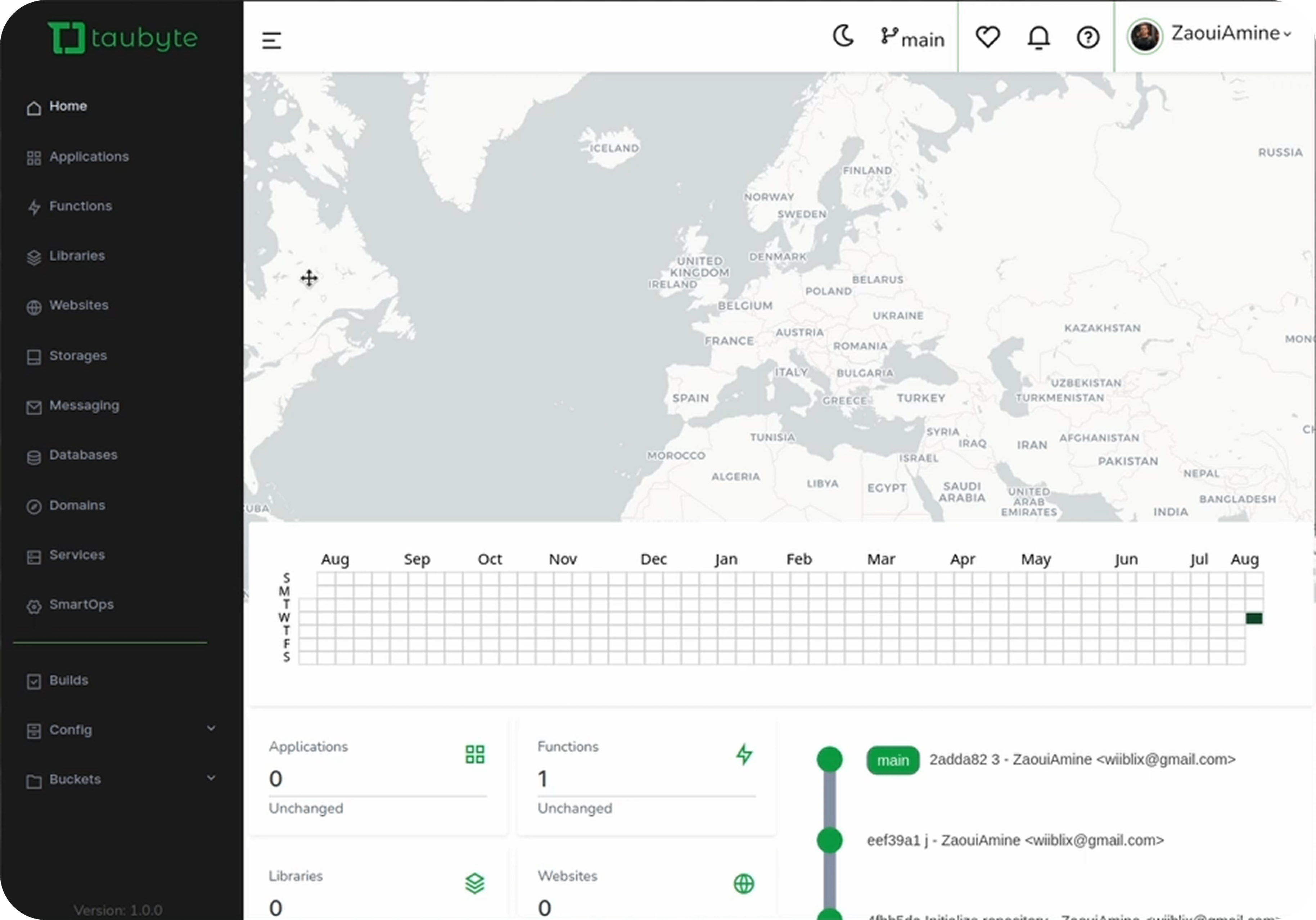Click the Functions lightning bolt icon
Viewport: 1316px width, 920px height.
[x=744, y=754]
